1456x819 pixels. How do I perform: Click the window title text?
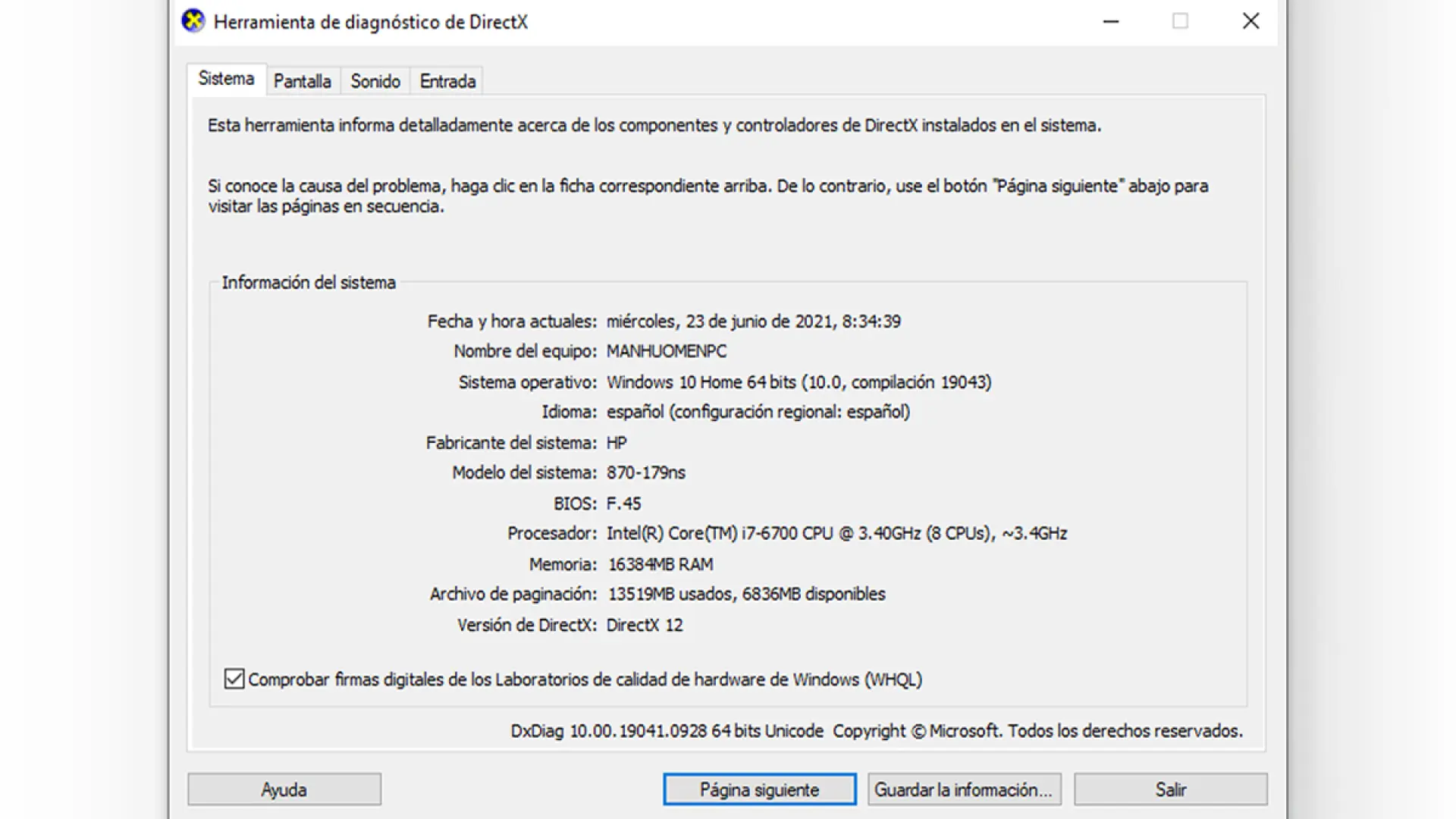pos(370,22)
